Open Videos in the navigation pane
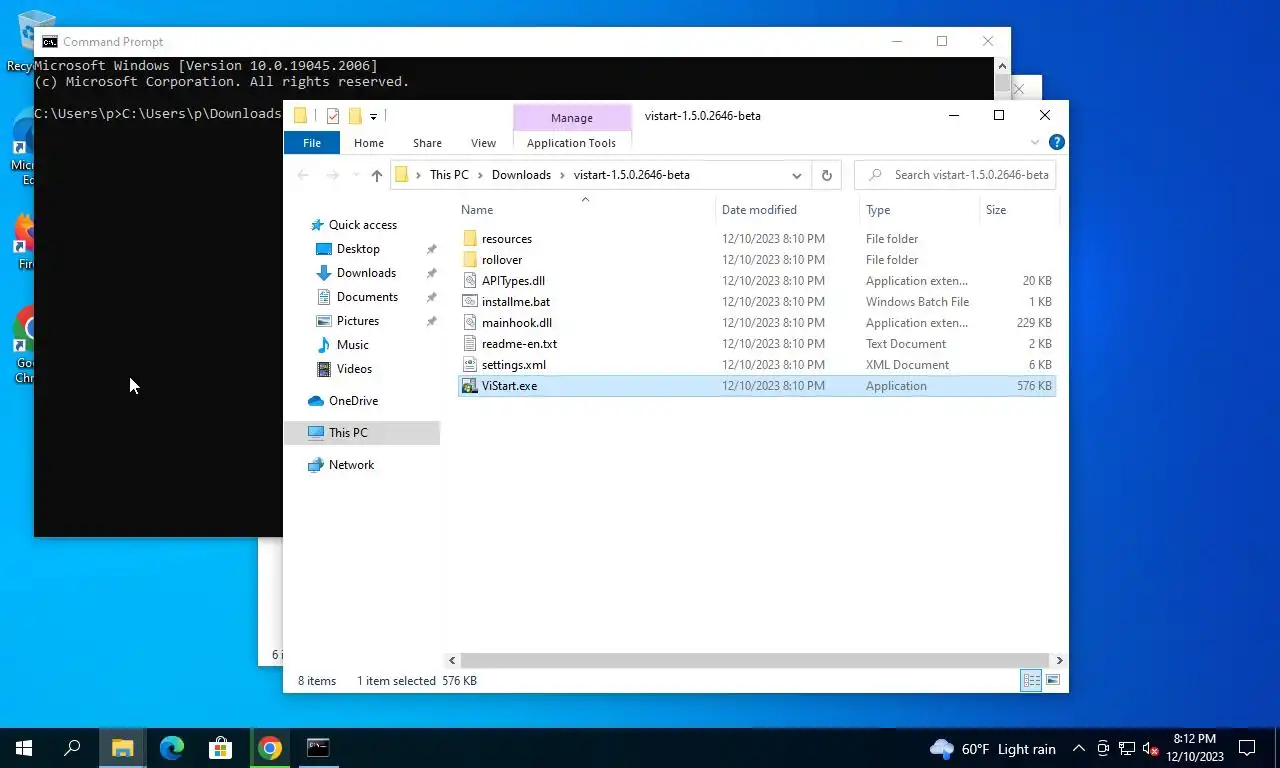This screenshot has width=1280, height=768. (x=354, y=369)
